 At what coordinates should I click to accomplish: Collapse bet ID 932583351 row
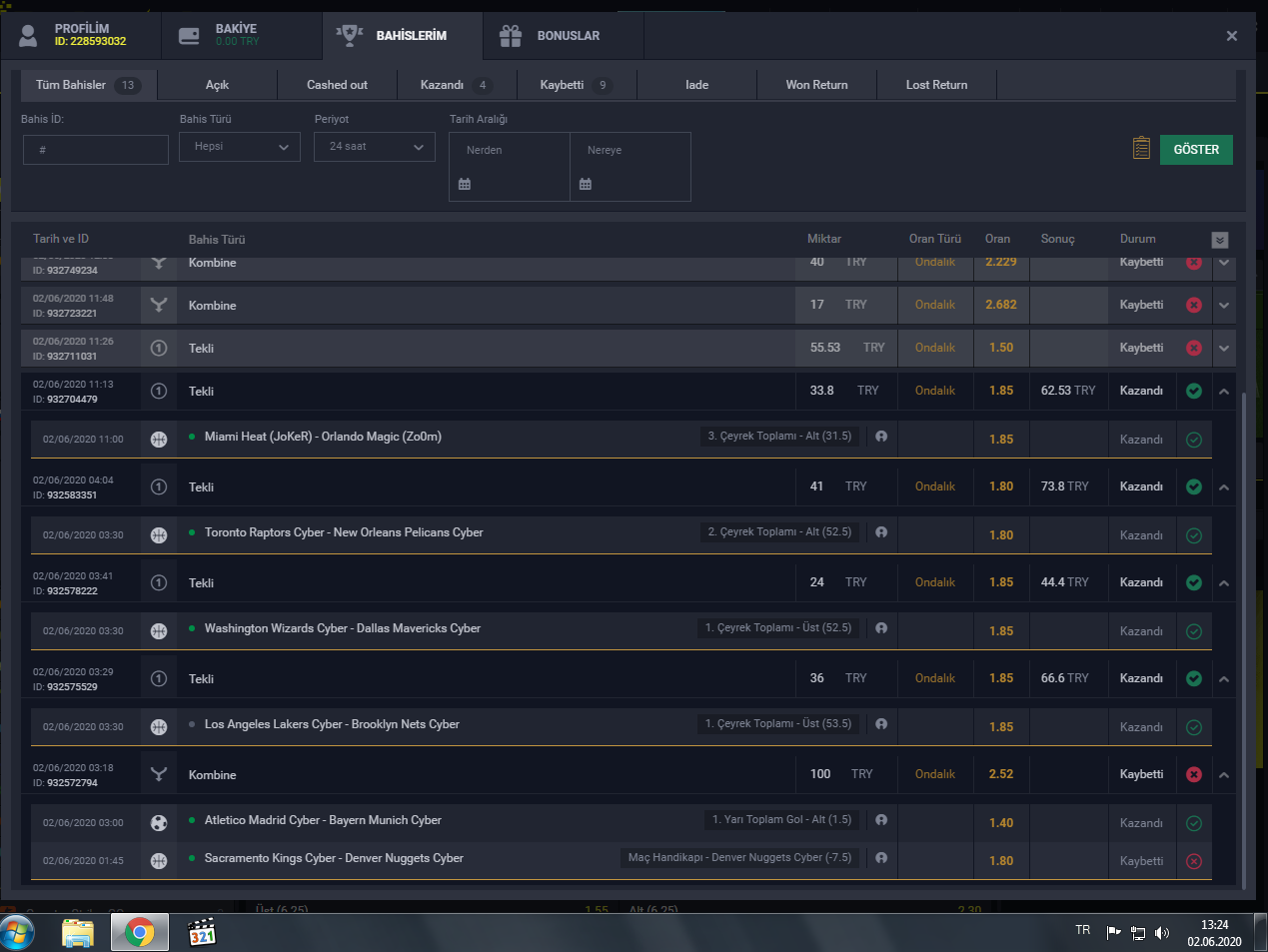pyautogui.click(x=1224, y=487)
